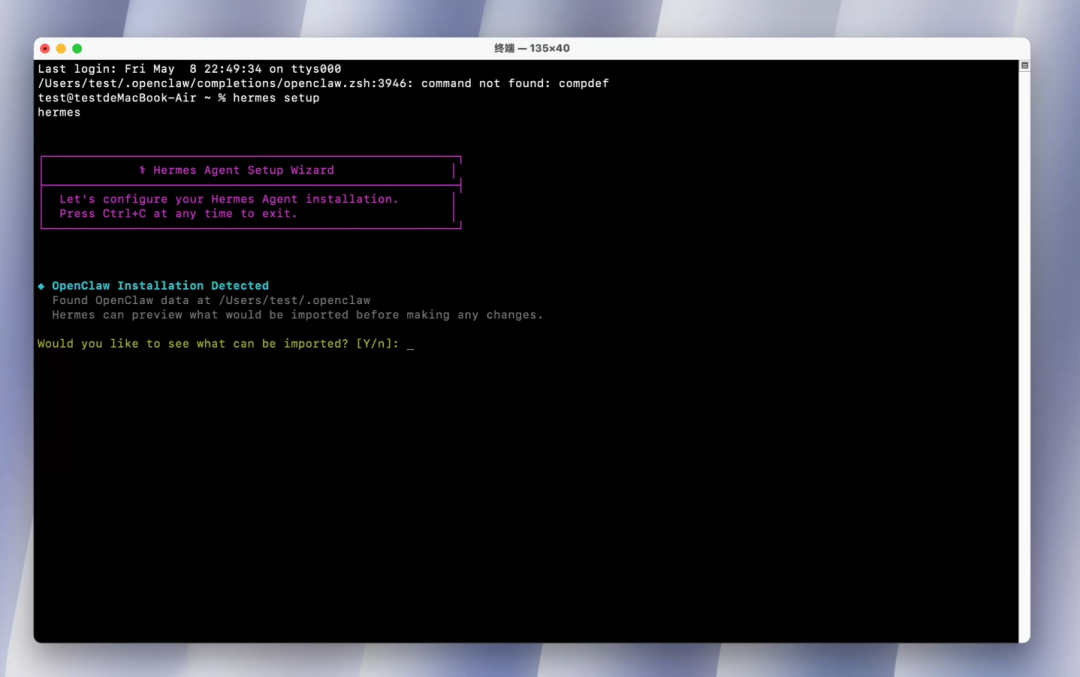
Task: Click 'Let's configure your Hermes Agent installation.' text
Action: coord(229,199)
